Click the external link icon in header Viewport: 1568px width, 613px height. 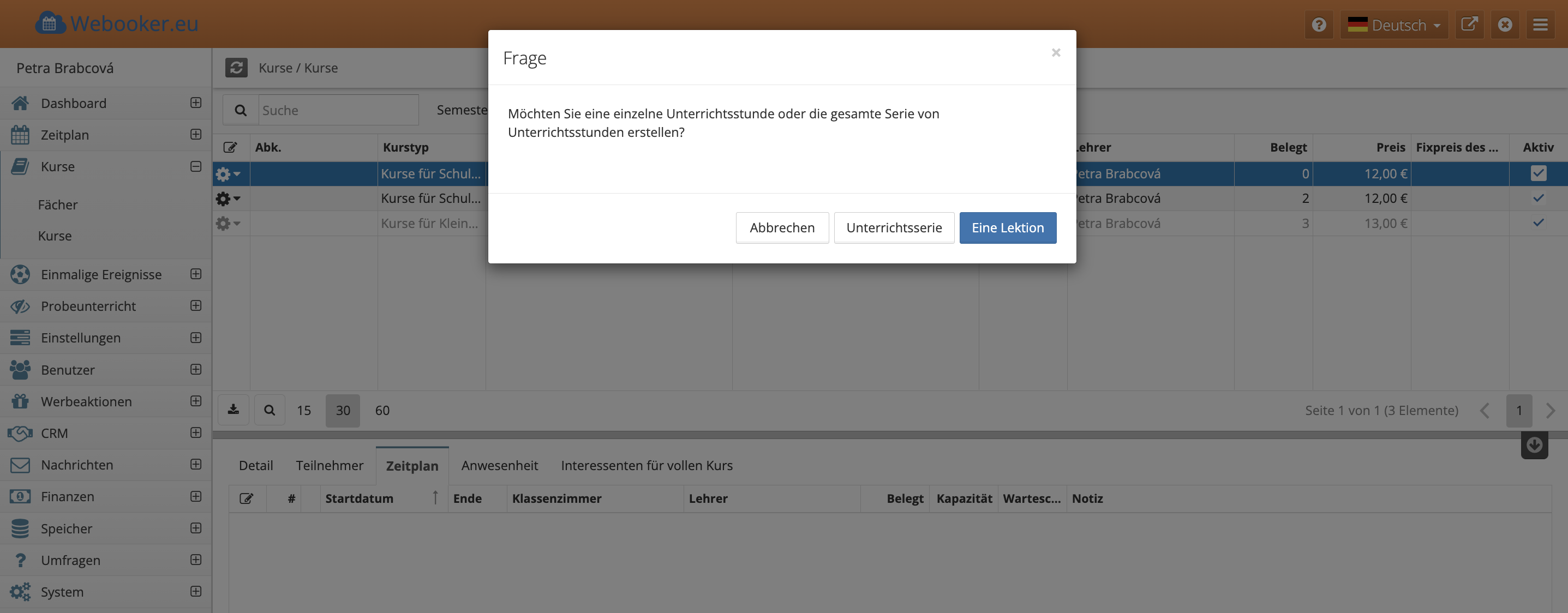tap(1469, 25)
